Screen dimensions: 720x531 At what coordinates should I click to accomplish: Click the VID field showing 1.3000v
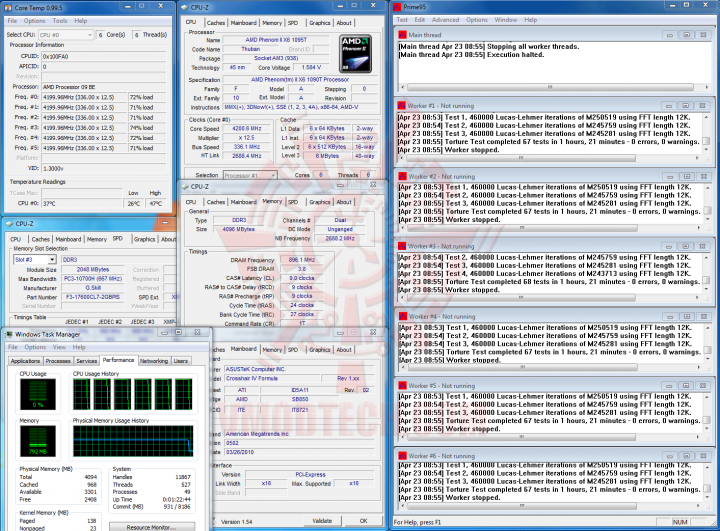(103, 168)
